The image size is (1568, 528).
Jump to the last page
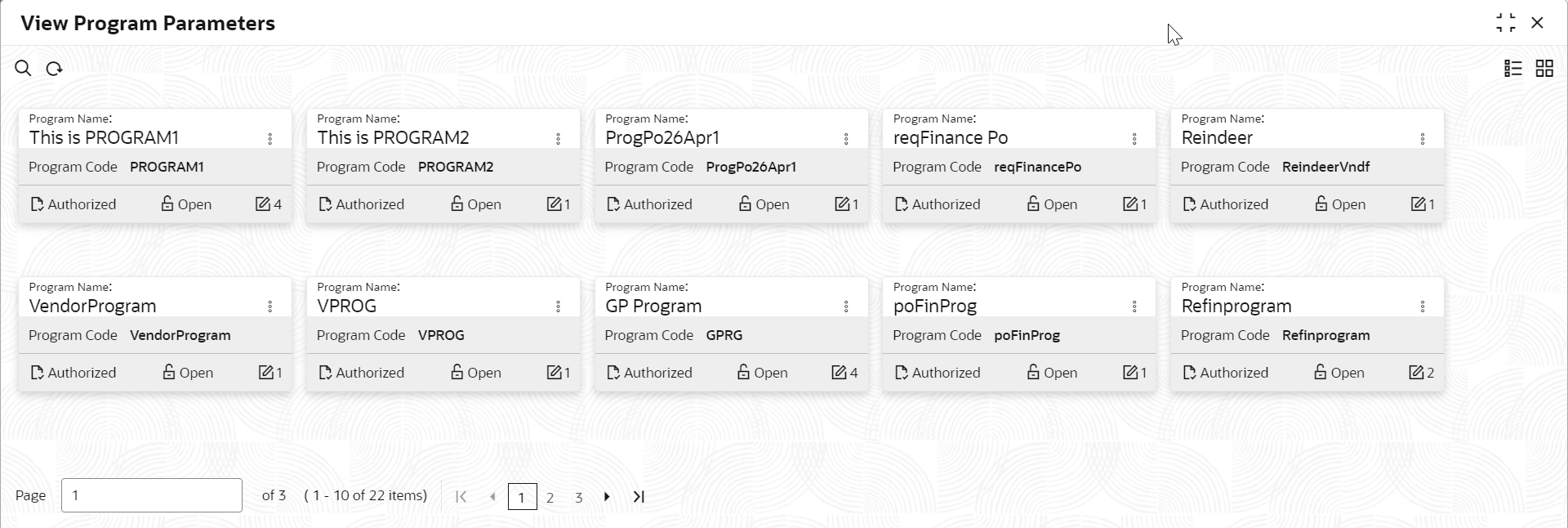point(639,496)
